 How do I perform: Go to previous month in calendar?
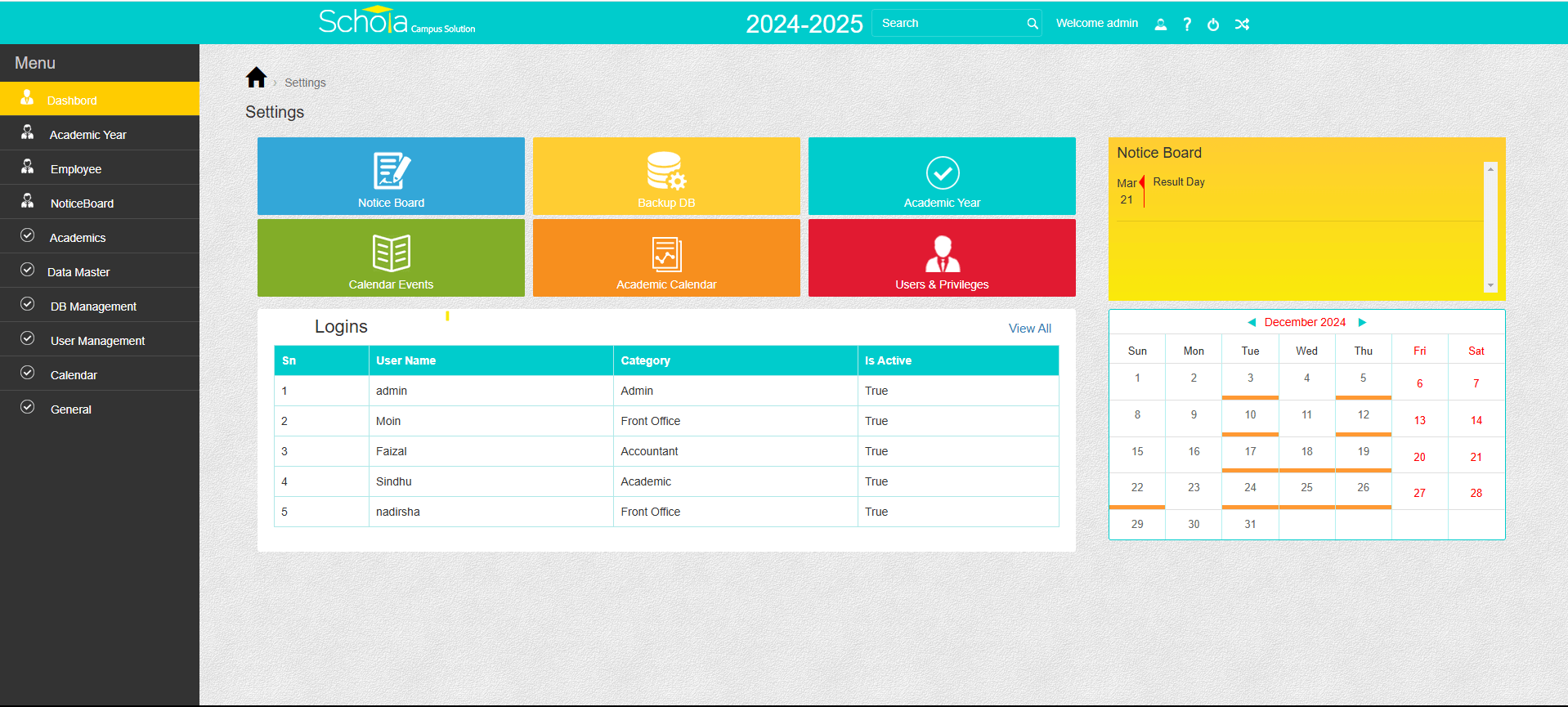1252,322
